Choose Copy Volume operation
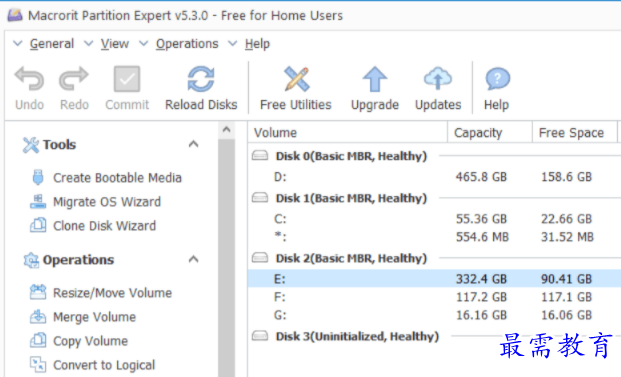This screenshot has height=377, width=621. pos(90,341)
